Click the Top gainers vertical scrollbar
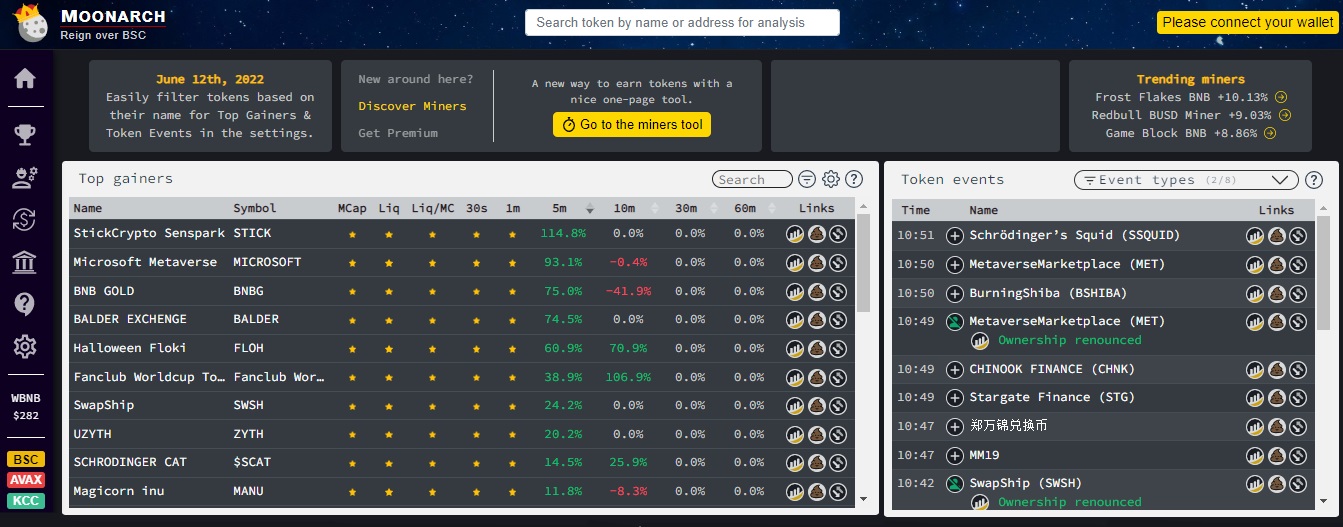Image resolution: width=1343 pixels, height=527 pixels. (864, 265)
